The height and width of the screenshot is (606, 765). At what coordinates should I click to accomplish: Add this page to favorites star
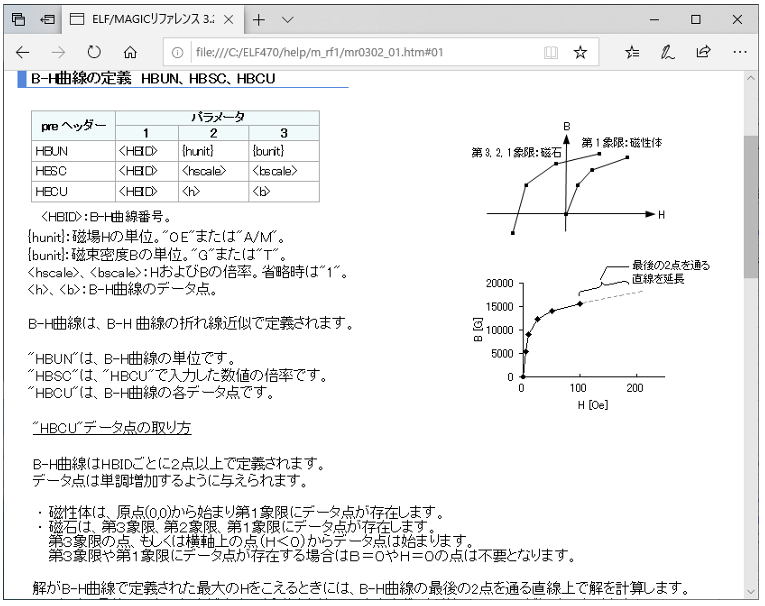(x=580, y=52)
